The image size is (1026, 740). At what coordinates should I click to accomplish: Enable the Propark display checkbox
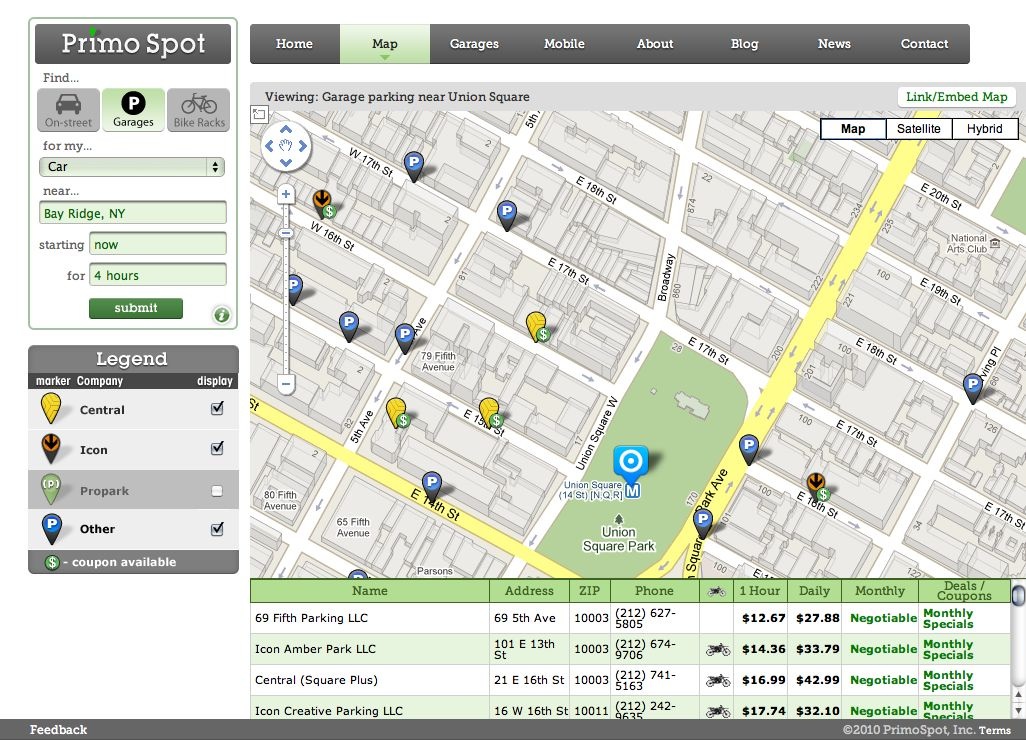217,490
